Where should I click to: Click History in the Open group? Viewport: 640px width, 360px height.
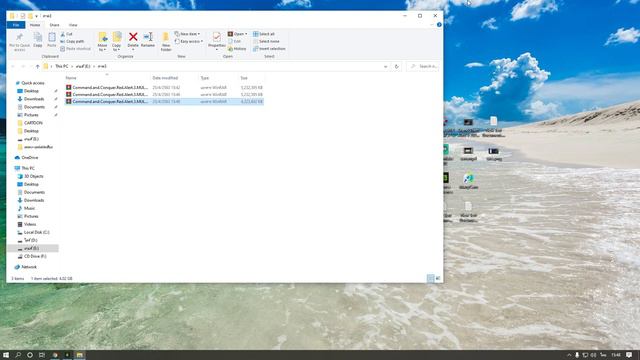point(237,49)
